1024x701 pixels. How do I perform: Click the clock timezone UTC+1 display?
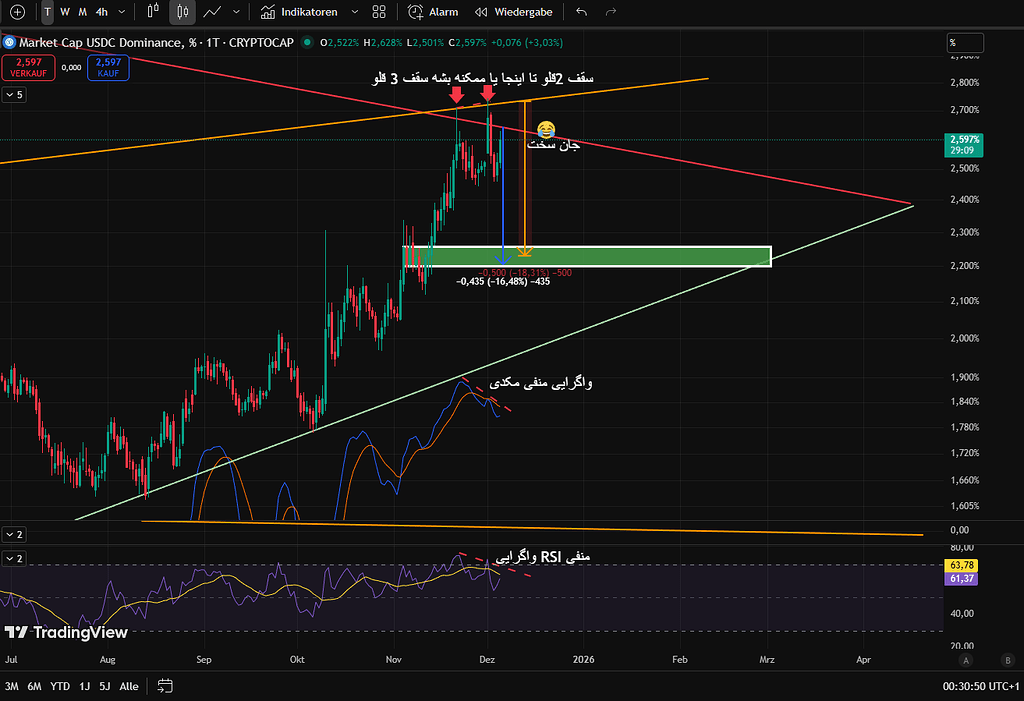(x=978, y=686)
